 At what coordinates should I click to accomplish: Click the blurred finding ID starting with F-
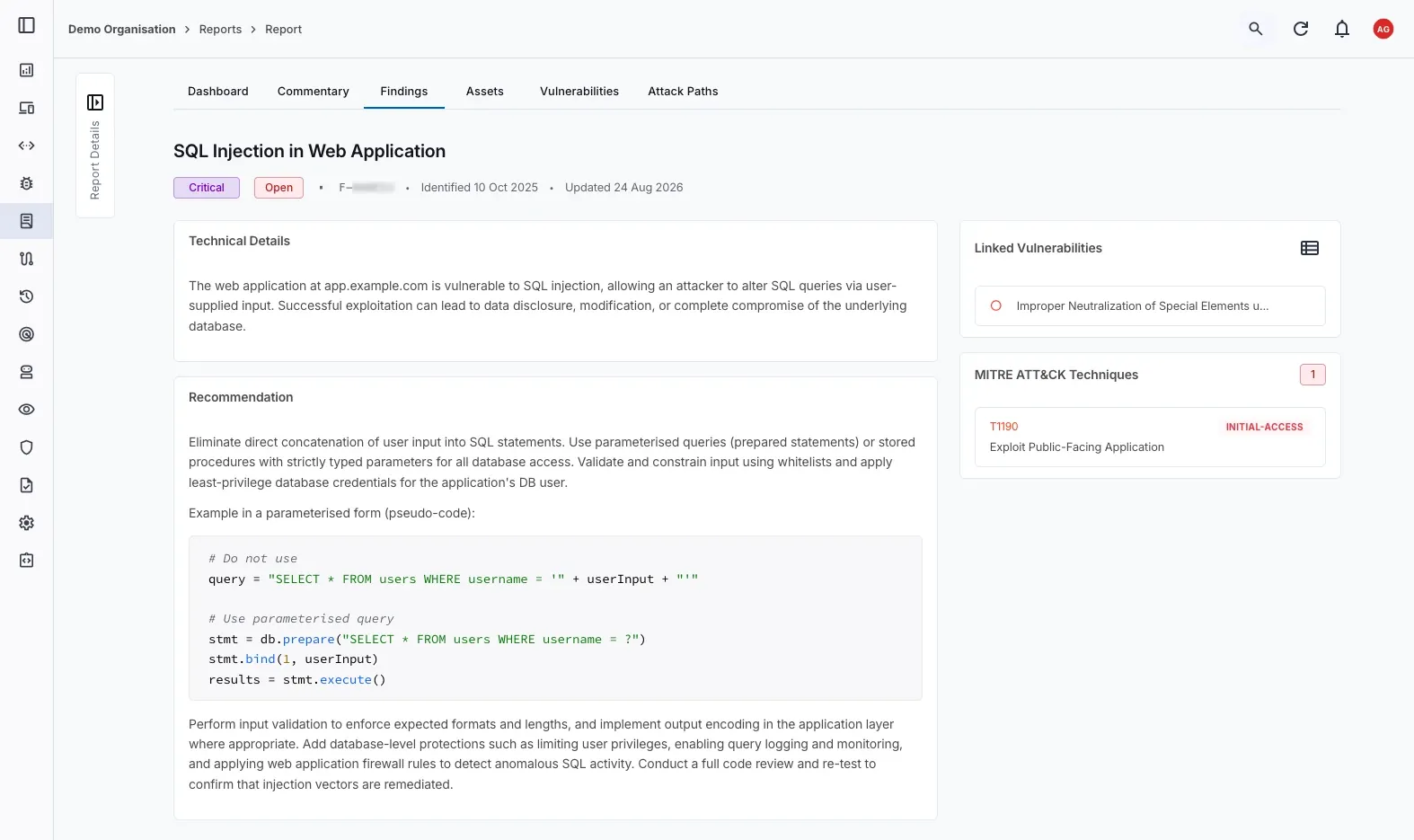pos(367,188)
